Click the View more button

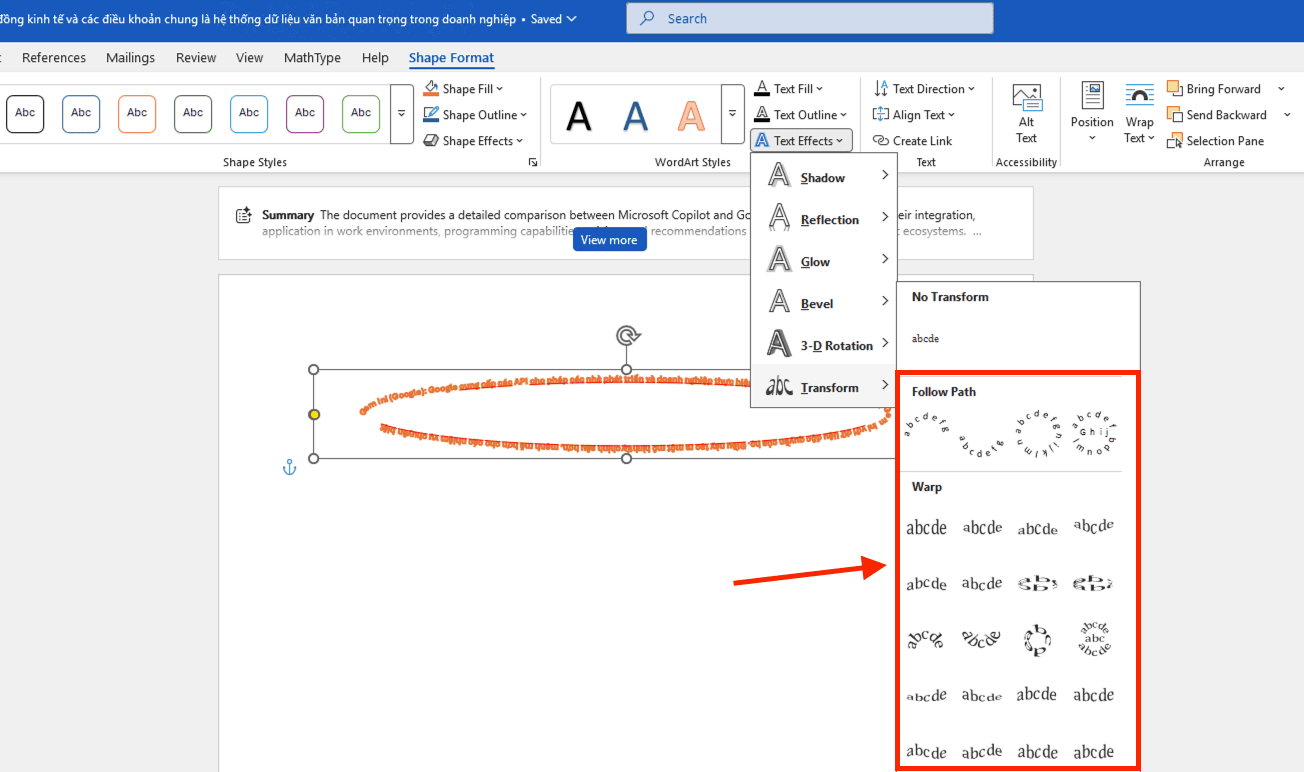tap(609, 240)
